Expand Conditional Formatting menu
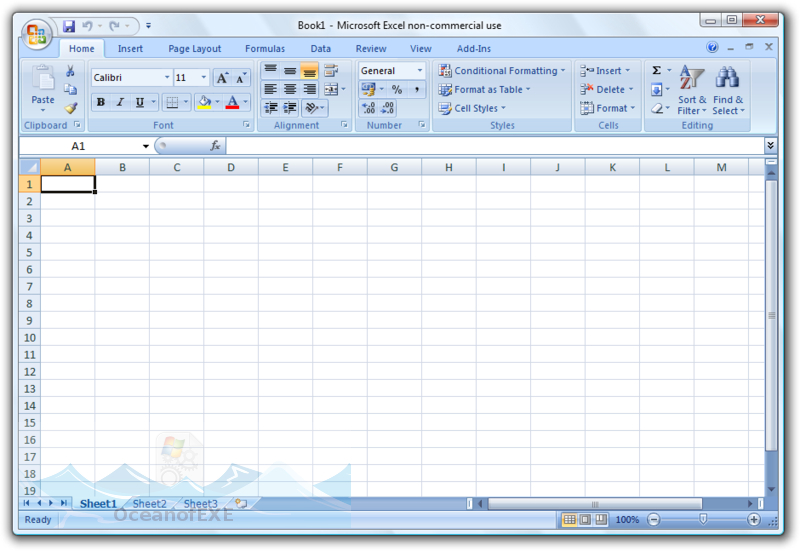 click(x=502, y=71)
